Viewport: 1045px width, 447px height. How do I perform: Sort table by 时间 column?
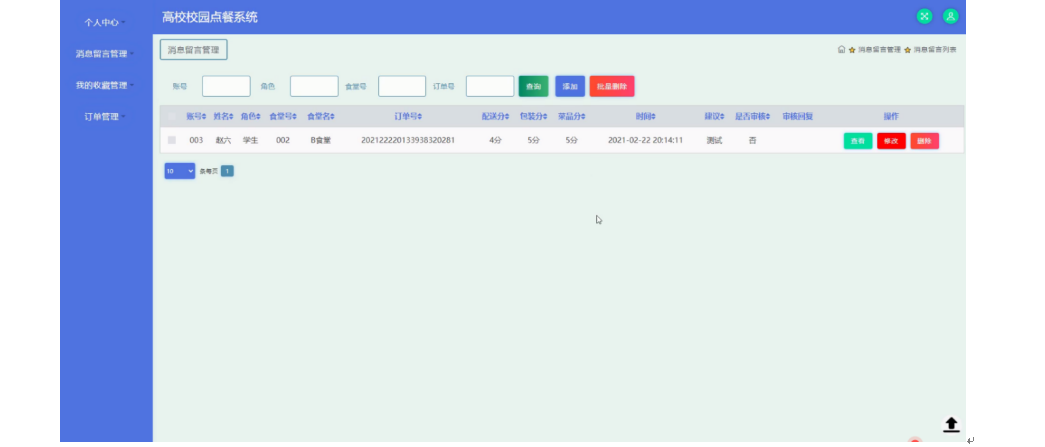(x=645, y=117)
